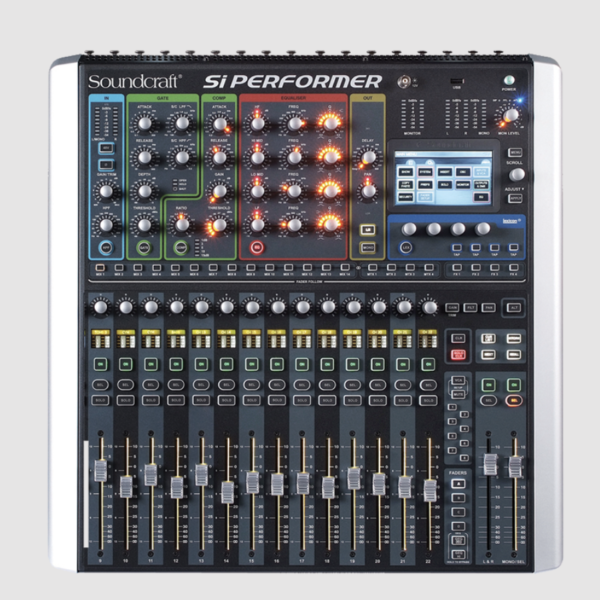Viewport: 600px width, 600px height.
Task: Toggle the LR routing button in OUT section
Action: 368,230
